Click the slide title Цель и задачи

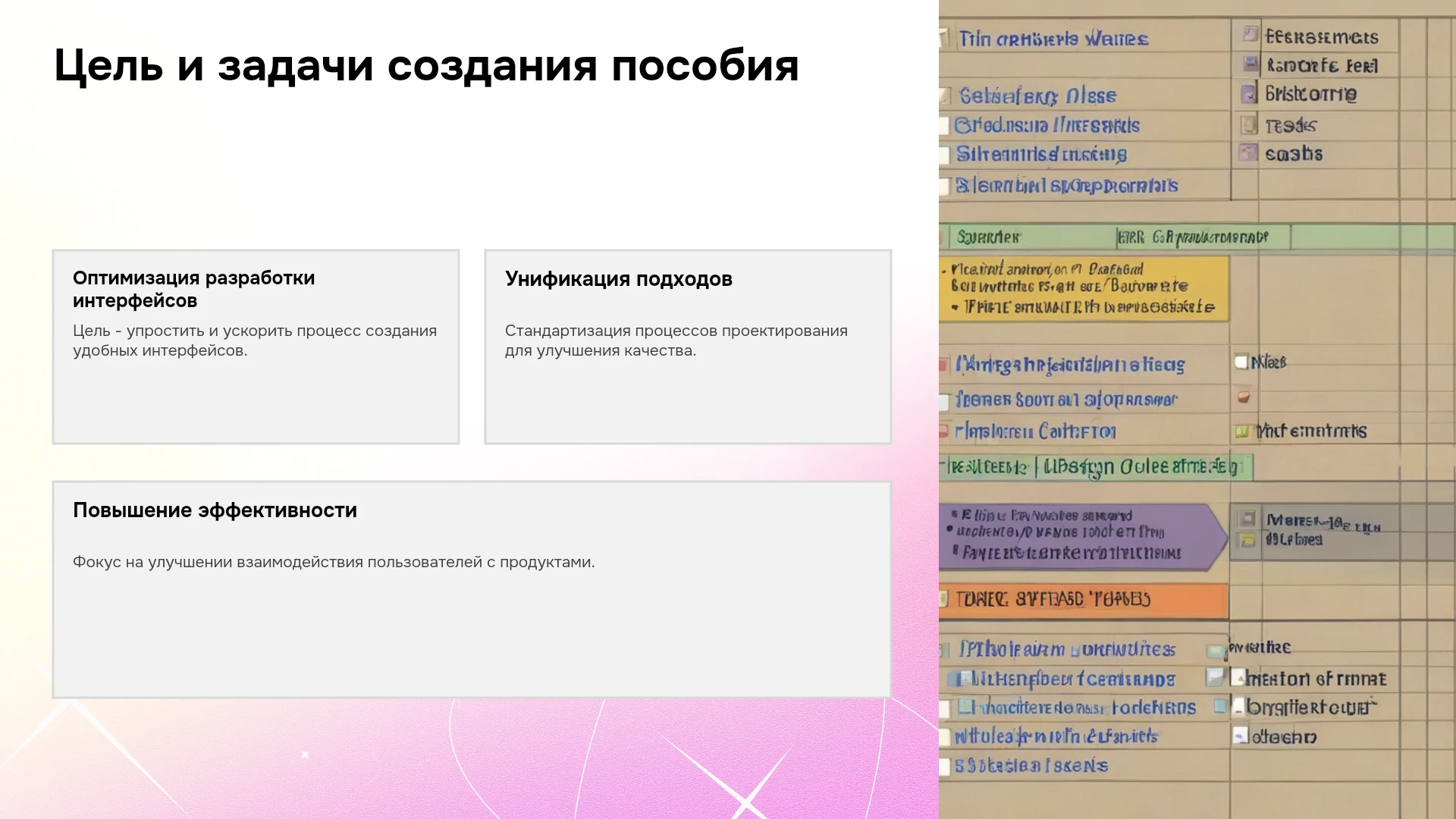click(426, 65)
